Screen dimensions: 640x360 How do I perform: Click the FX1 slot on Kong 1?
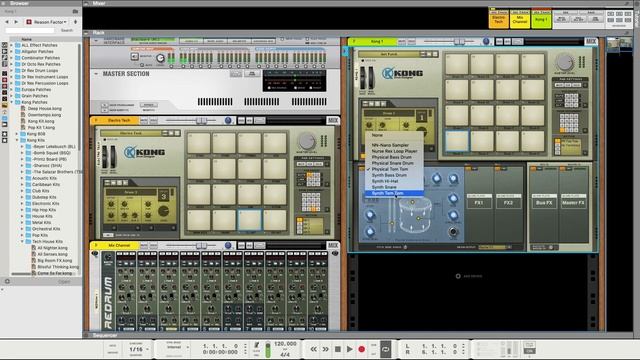479,202
